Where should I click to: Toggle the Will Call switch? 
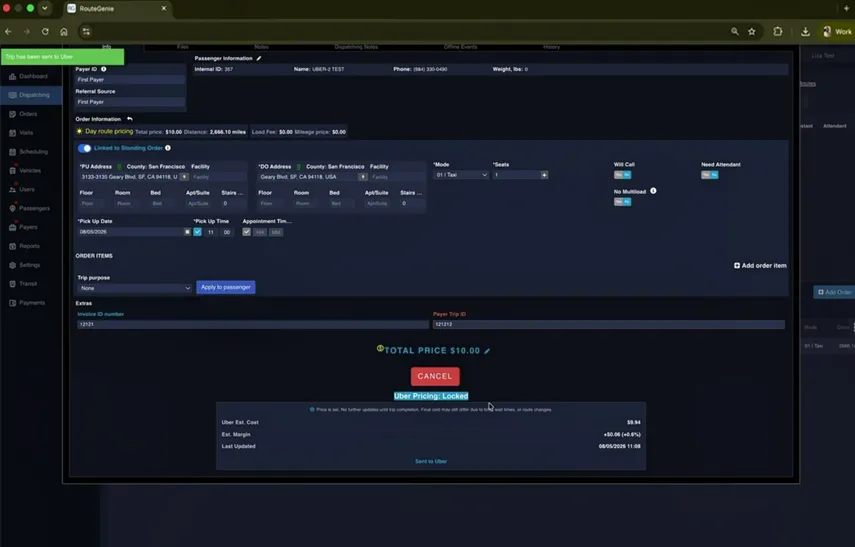622,175
